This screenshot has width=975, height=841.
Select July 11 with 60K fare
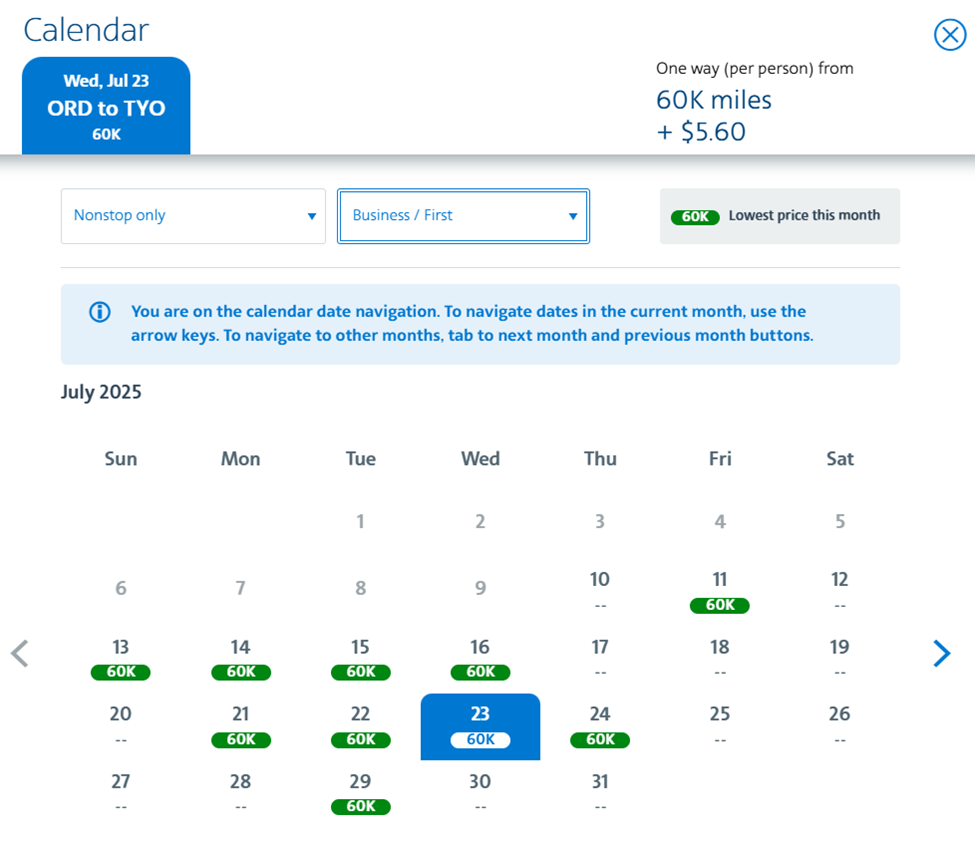[x=720, y=591]
